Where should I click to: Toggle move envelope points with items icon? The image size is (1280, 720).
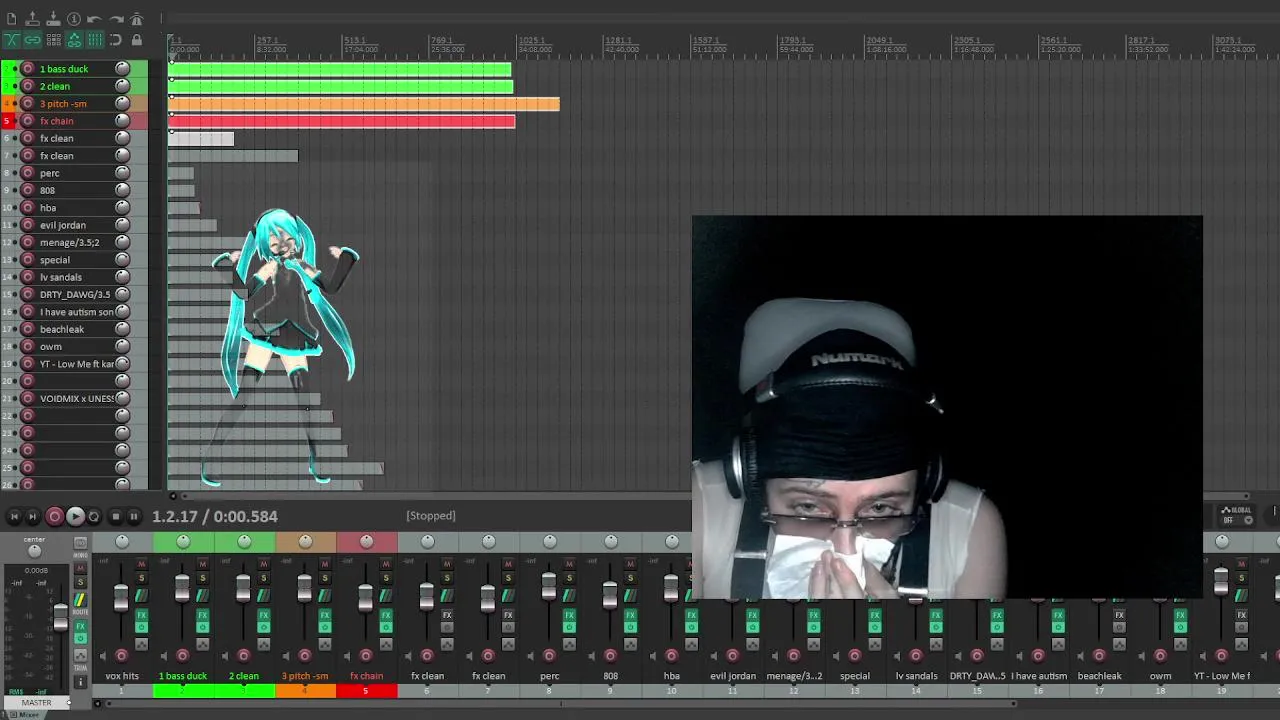[74, 40]
